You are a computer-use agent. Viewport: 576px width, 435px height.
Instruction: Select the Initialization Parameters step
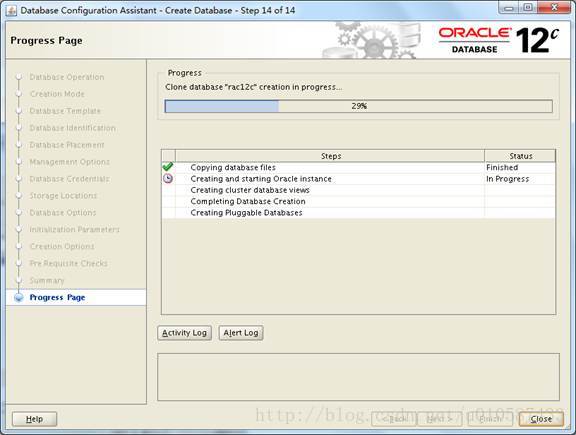click(x=75, y=229)
